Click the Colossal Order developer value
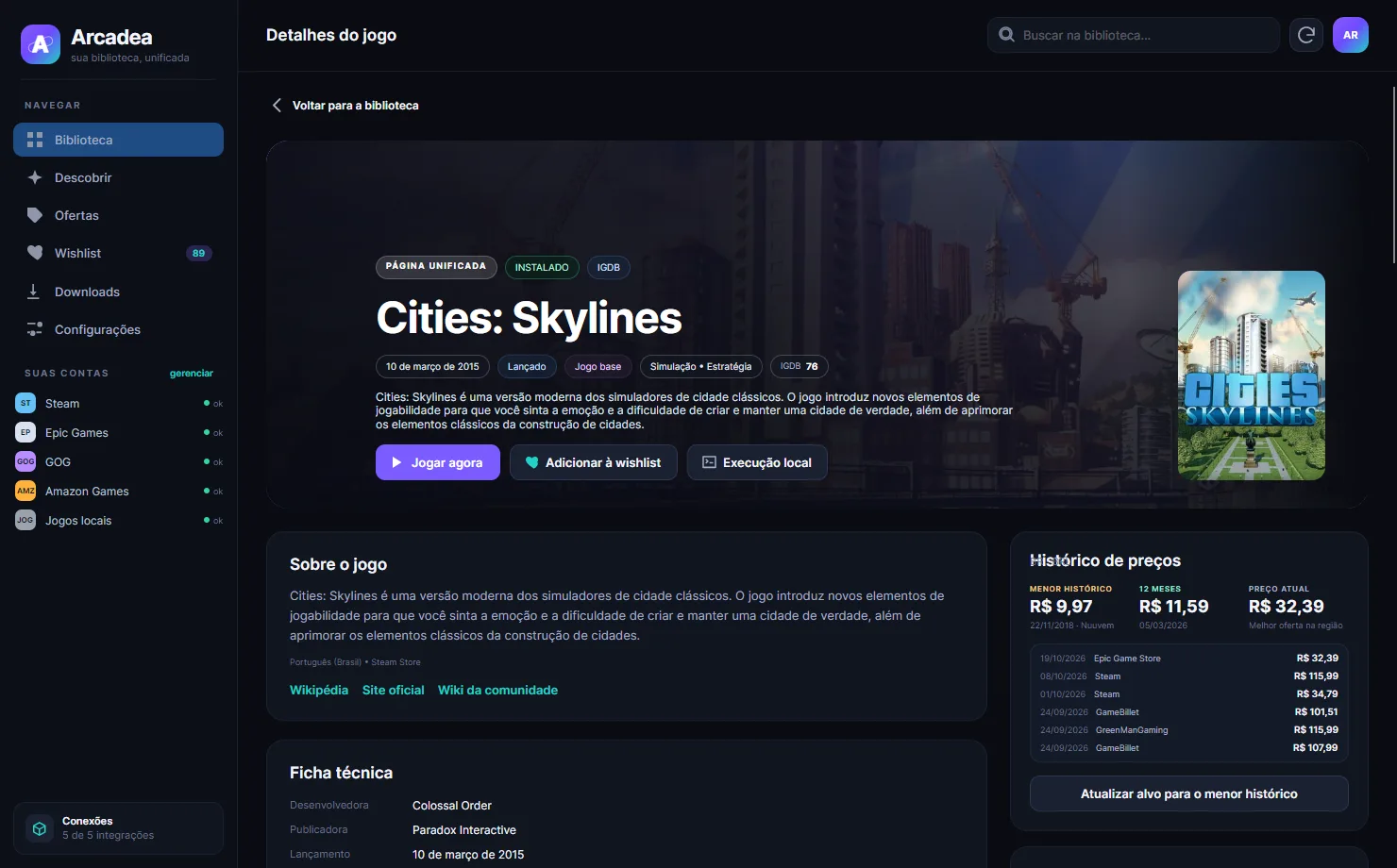Viewport: 1397px width, 868px height. (x=452, y=806)
